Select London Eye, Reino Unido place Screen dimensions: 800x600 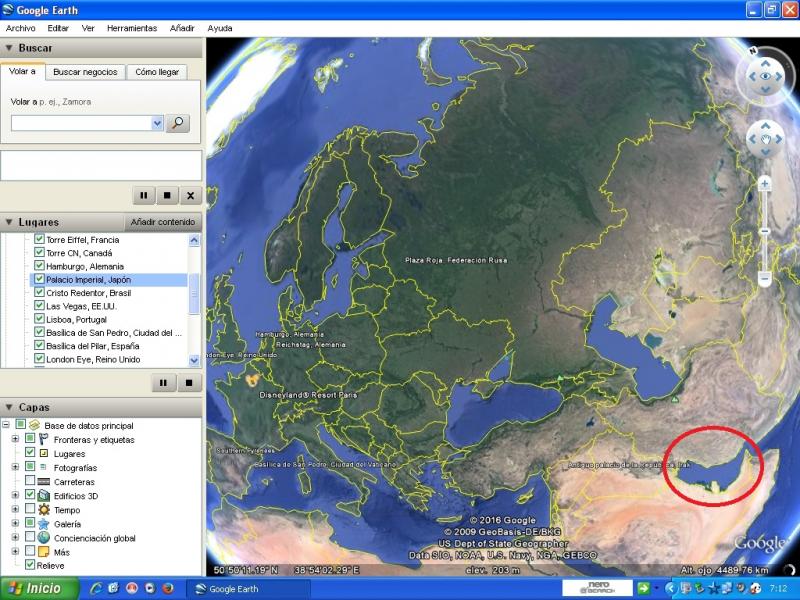tap(93, 359)
